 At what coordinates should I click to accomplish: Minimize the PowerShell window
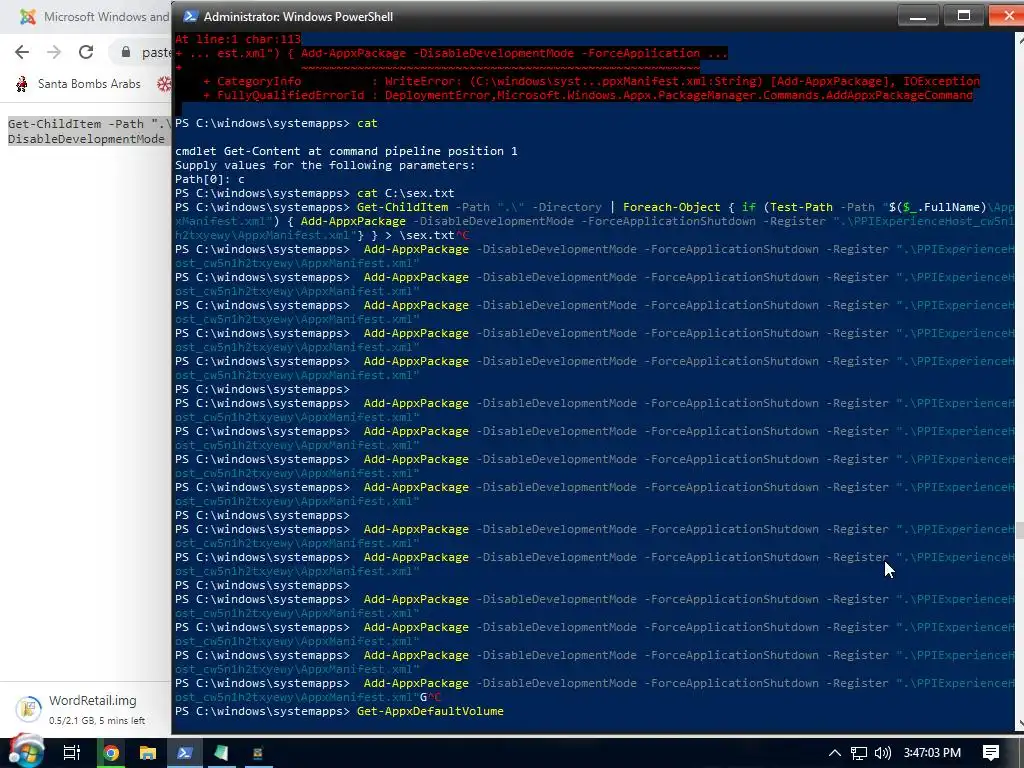[x=918, y=16]
